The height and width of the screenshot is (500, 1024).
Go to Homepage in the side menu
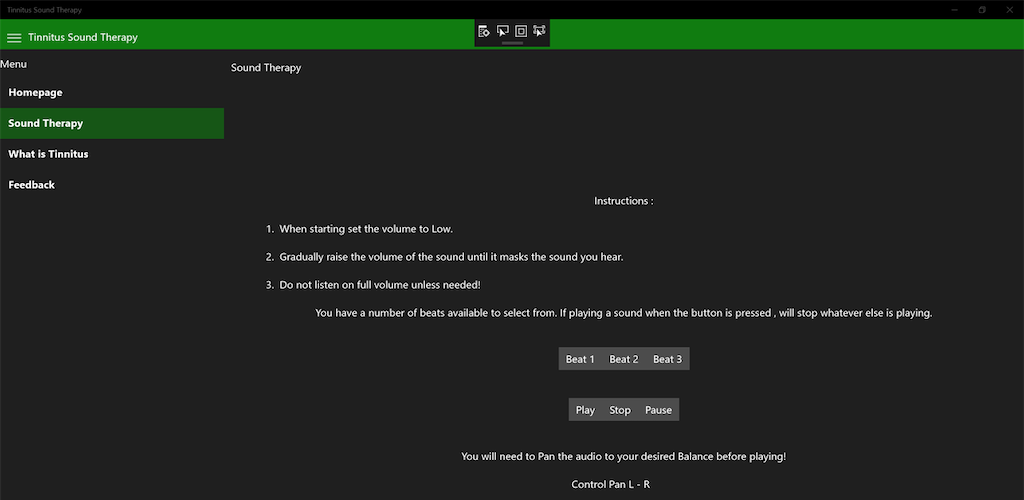36,93
